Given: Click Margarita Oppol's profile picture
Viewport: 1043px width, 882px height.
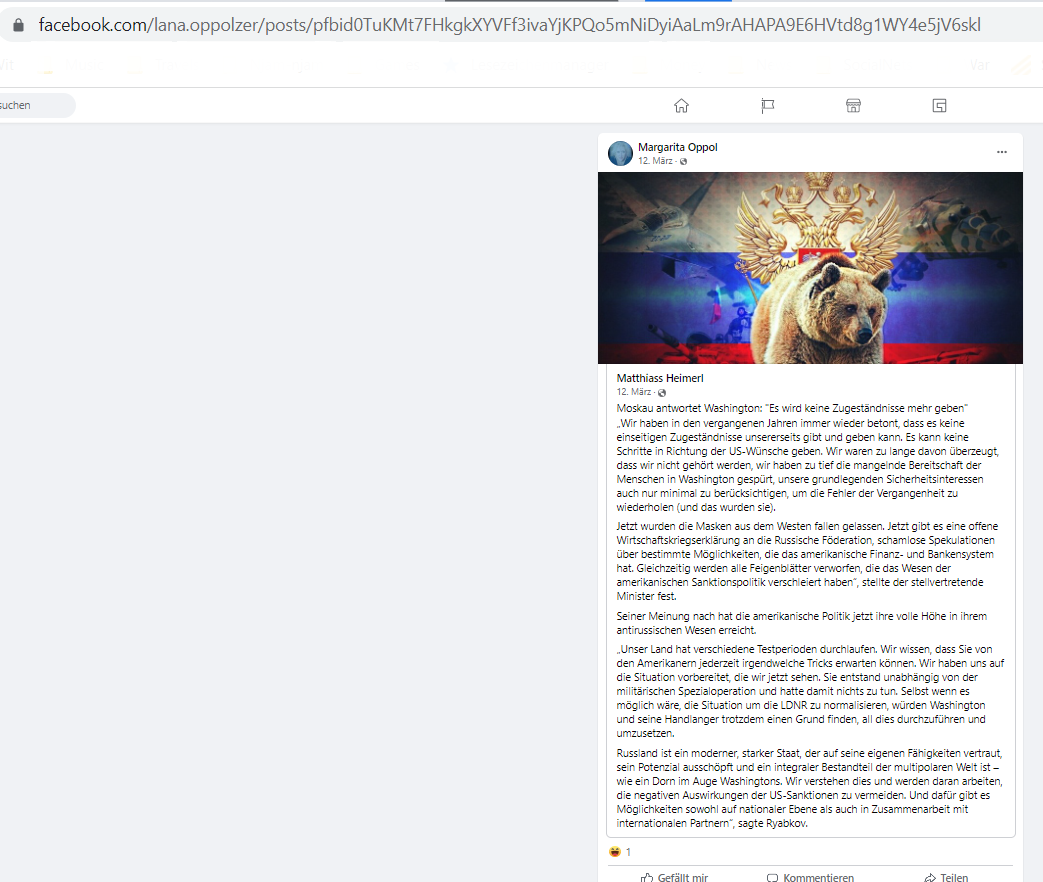Looking at the screenshot, I should pyautogui.click(x=621, y=153).
